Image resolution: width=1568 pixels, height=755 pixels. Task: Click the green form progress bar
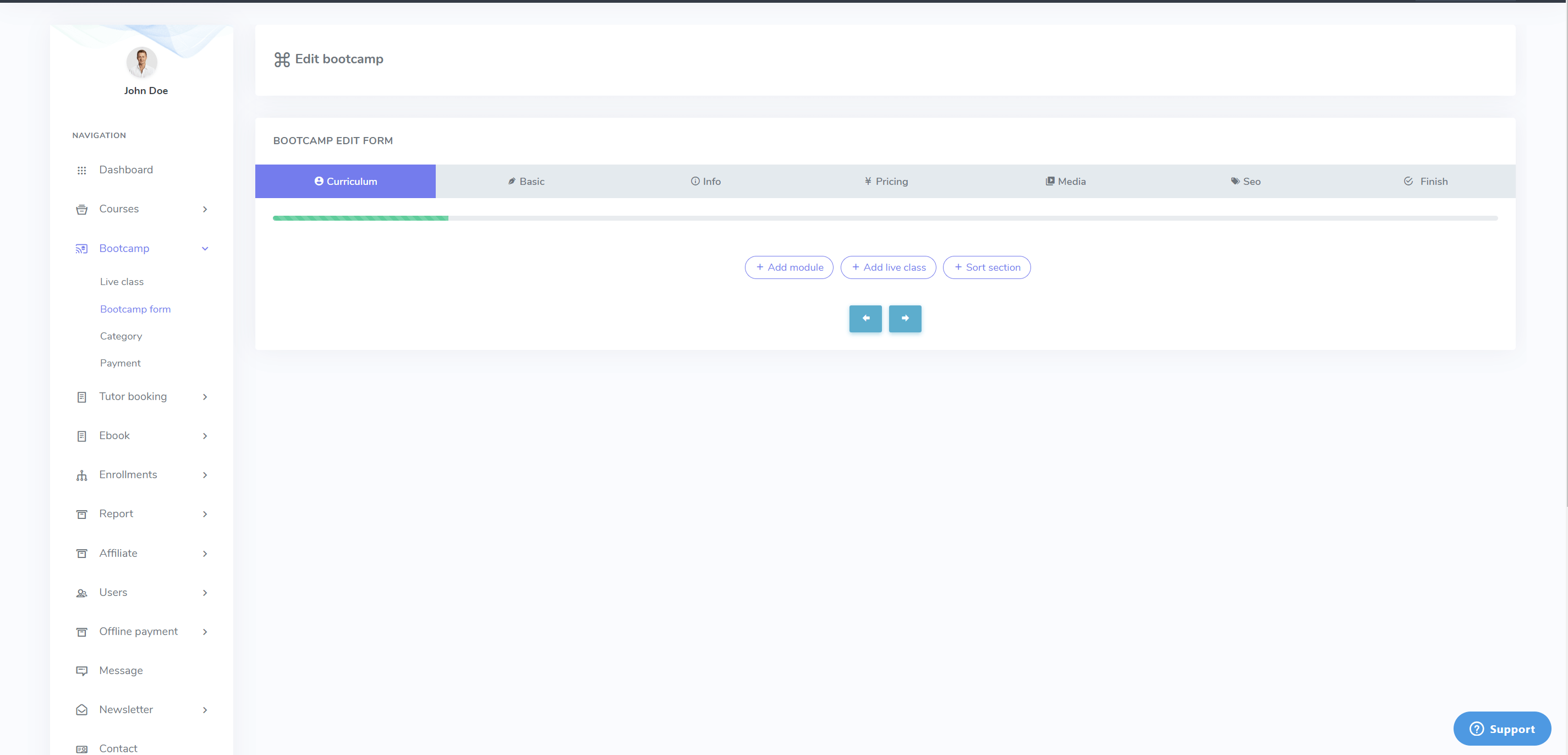(360, 218)
